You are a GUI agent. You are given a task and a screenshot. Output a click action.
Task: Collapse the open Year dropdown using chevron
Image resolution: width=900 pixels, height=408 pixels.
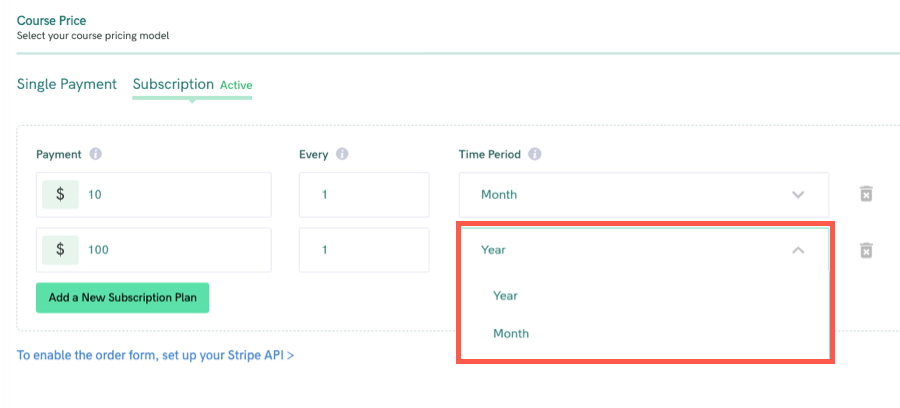(798, 250)
